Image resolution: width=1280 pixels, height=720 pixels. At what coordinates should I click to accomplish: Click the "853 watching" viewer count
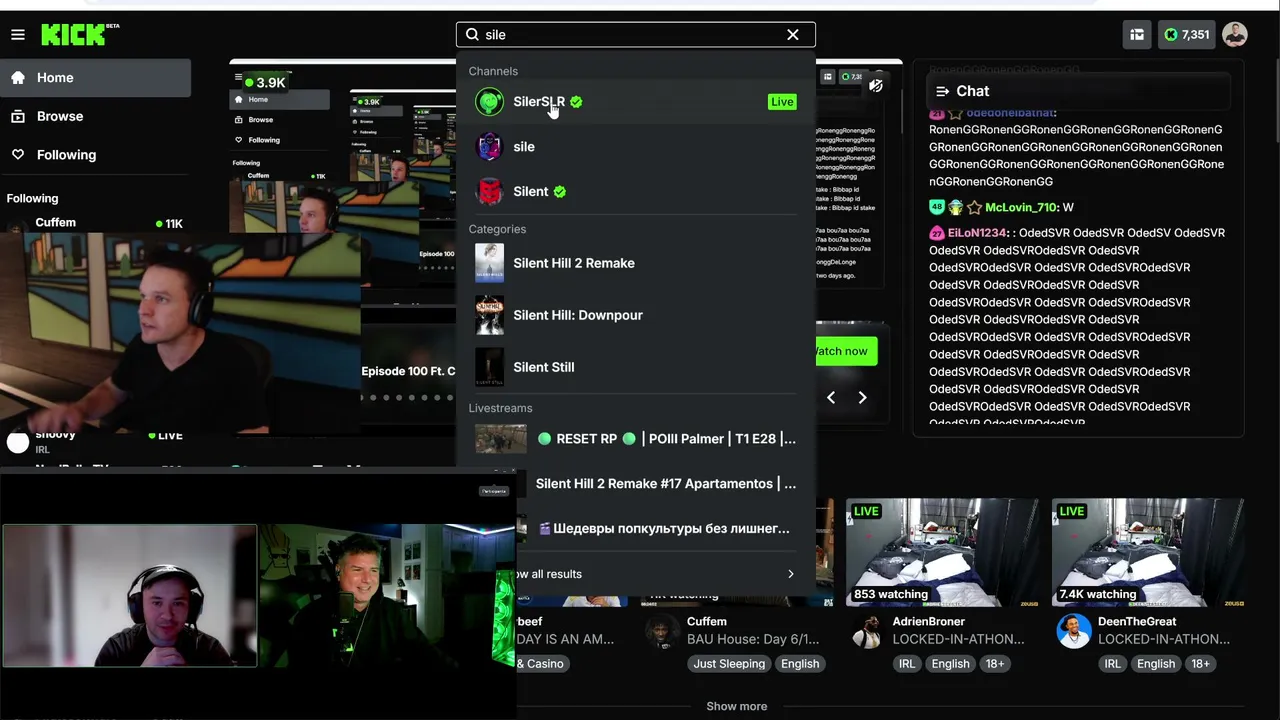pos(891,594)
